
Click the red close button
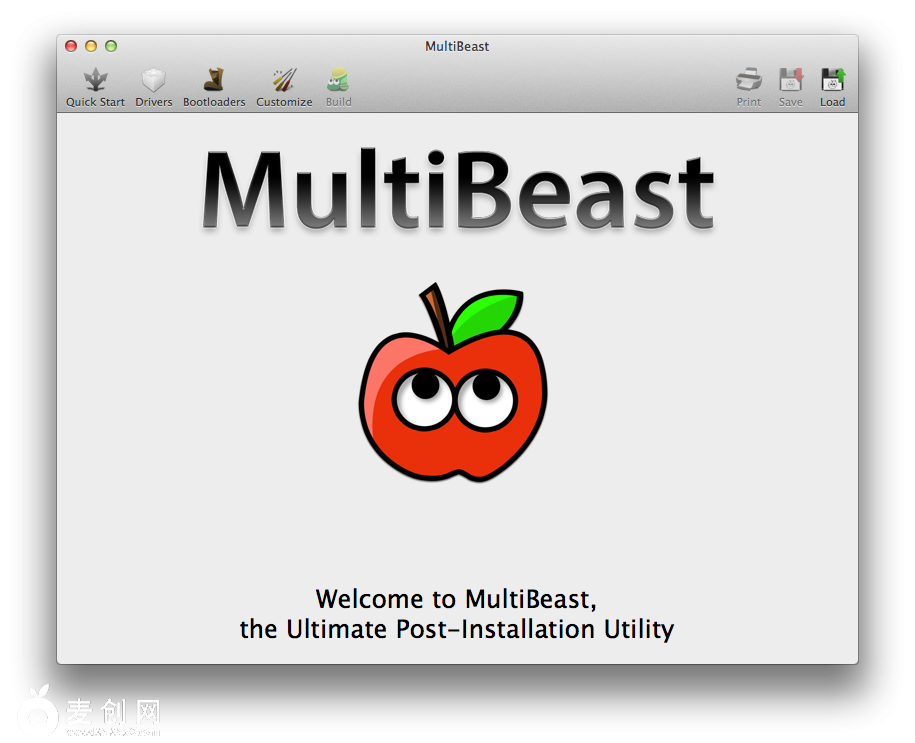[x=70, y=46]
